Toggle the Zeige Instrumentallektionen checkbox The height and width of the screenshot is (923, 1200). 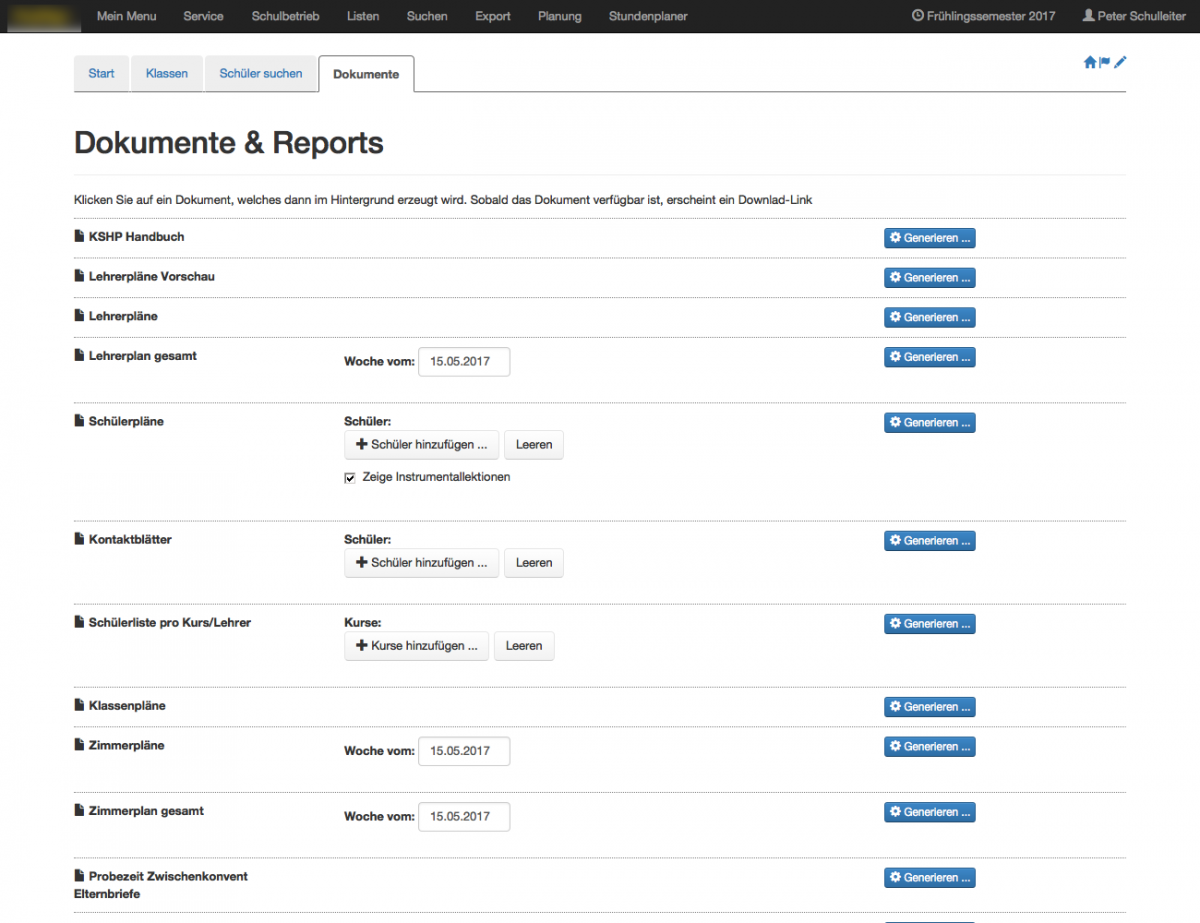click(x=350, y=478)
